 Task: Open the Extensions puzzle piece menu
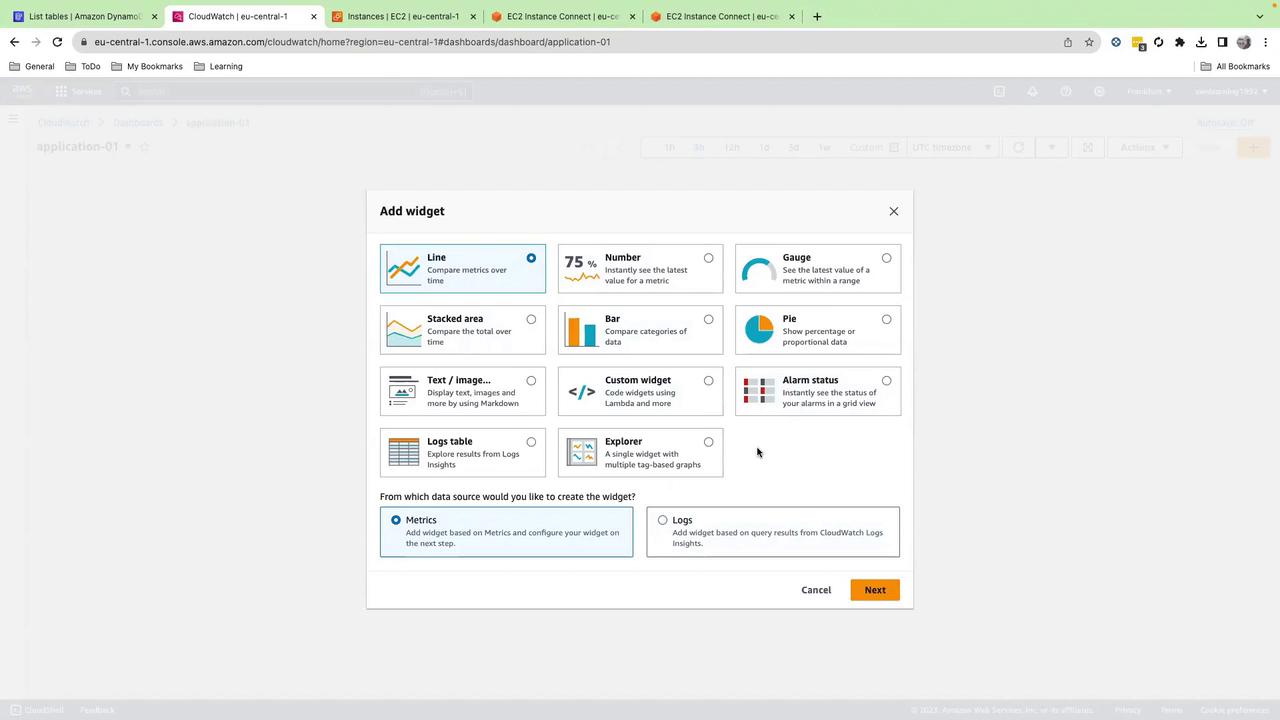click(x=1180, y=42)
